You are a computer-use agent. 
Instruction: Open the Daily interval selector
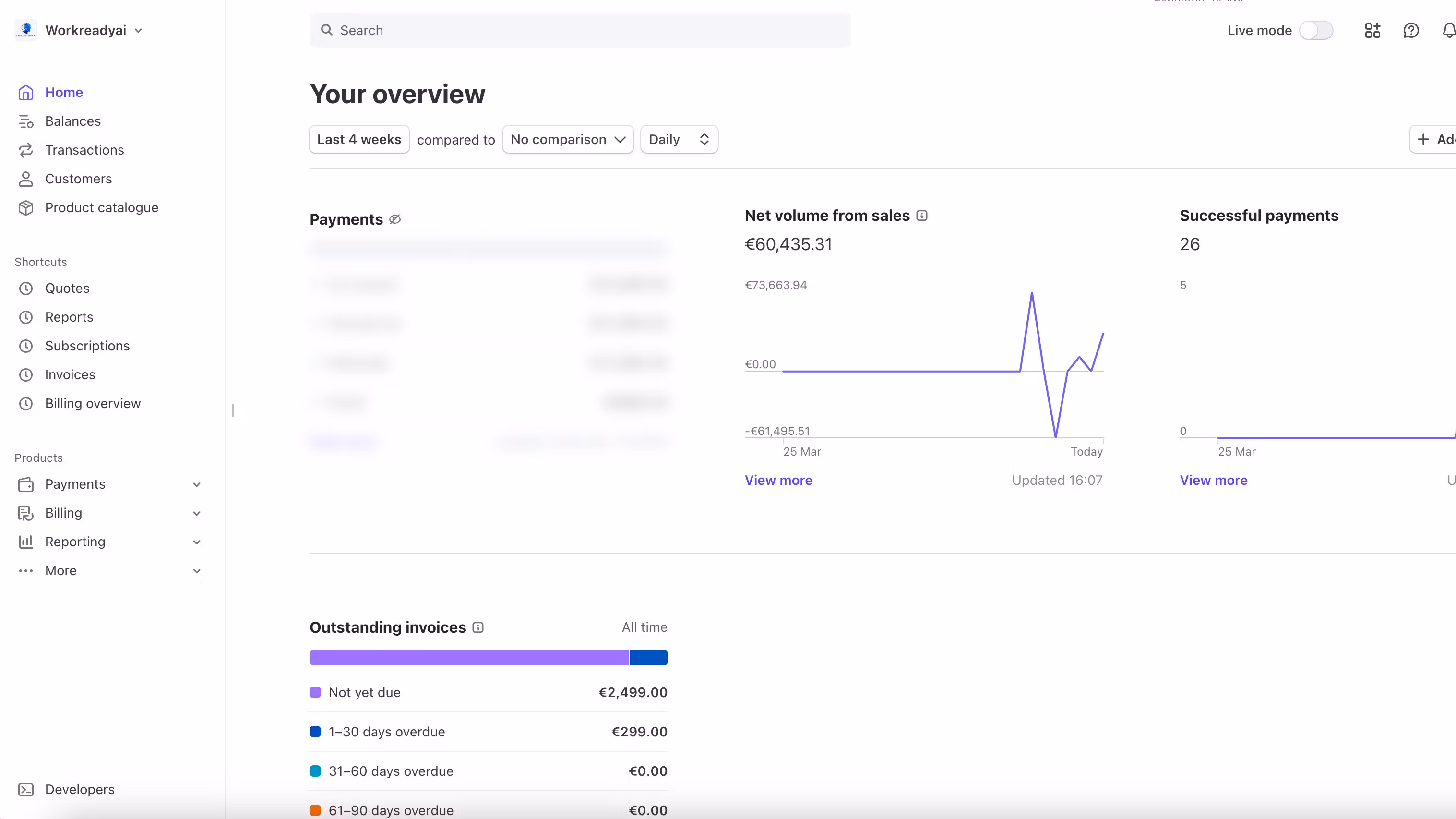point(679,140)
